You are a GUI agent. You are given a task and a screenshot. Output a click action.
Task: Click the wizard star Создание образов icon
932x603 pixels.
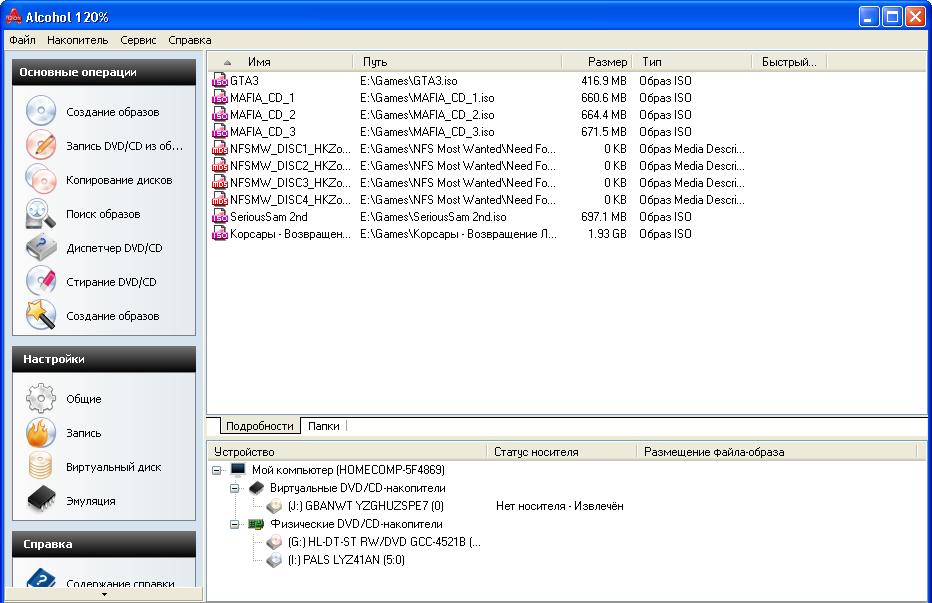click(40, 315)
